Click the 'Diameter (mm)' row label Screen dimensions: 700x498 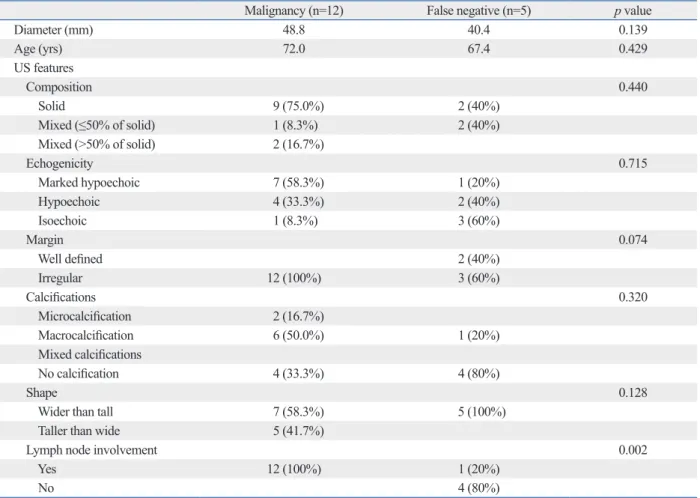(x=54, y=30)
